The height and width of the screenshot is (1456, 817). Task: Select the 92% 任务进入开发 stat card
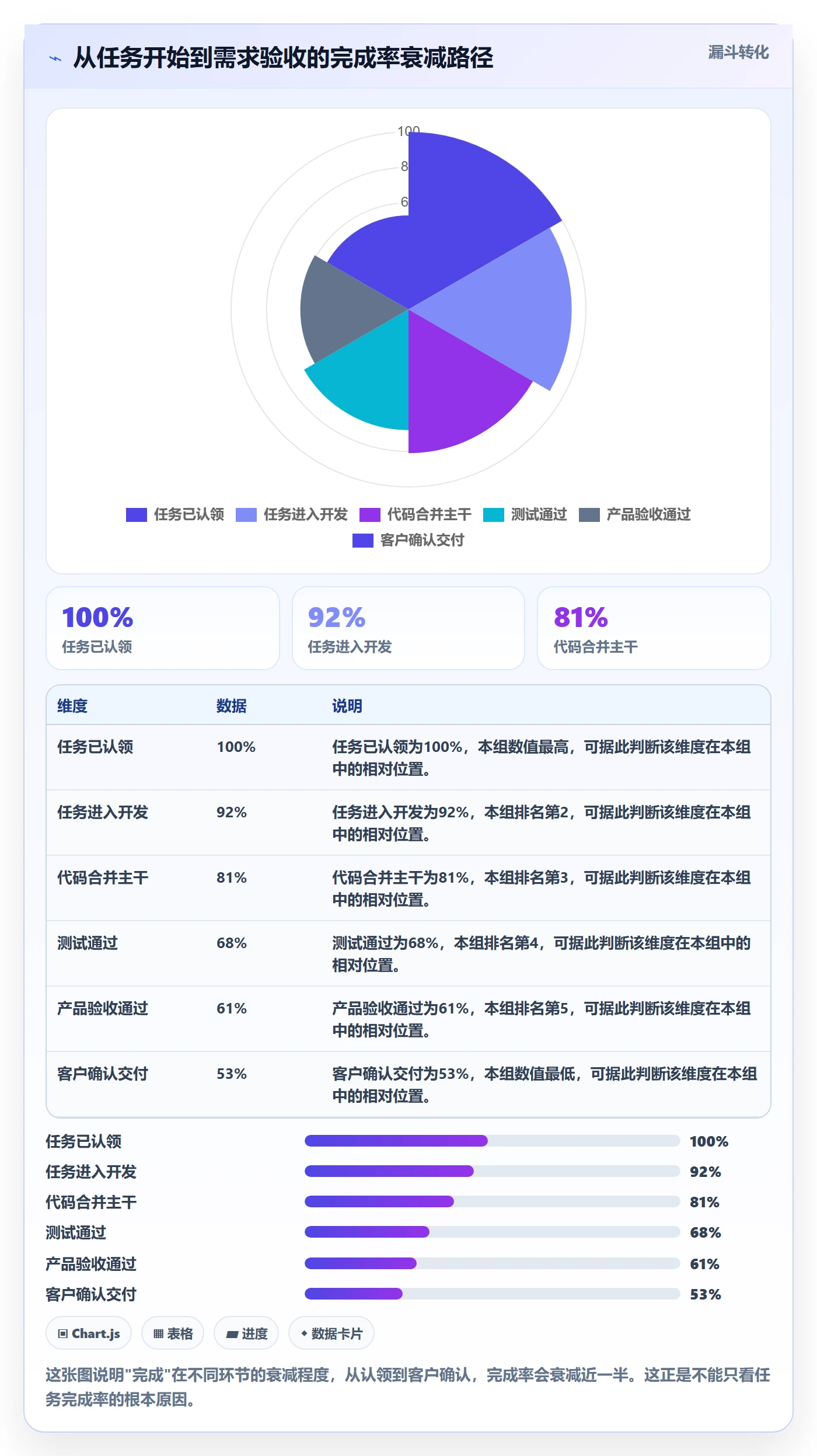click(408, 628)
